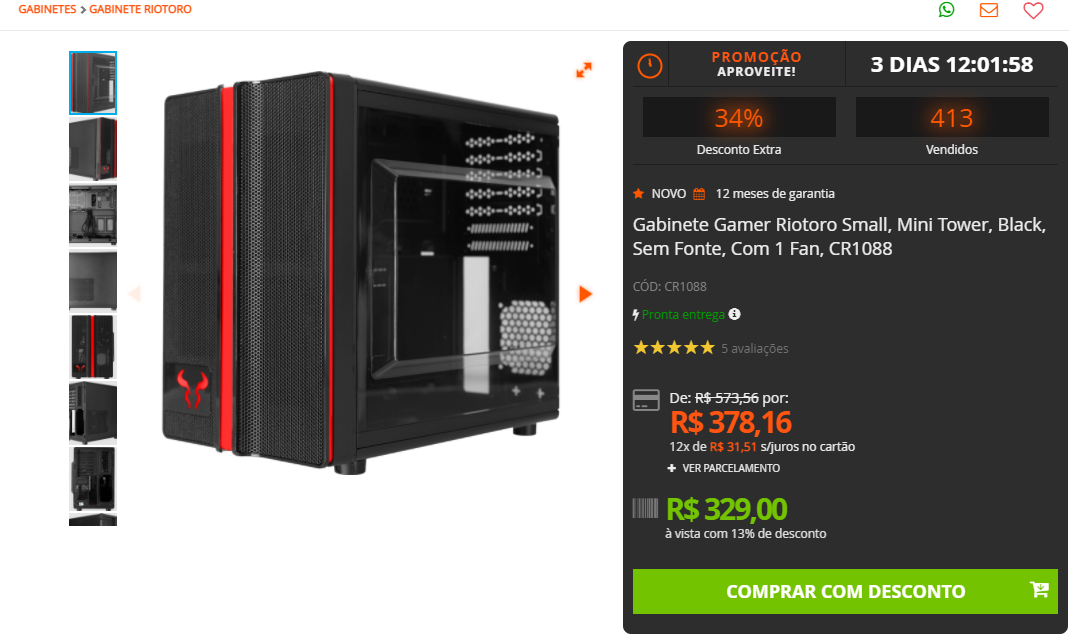
Task: Expand product image to fullscreen
Action: point(584,70)
